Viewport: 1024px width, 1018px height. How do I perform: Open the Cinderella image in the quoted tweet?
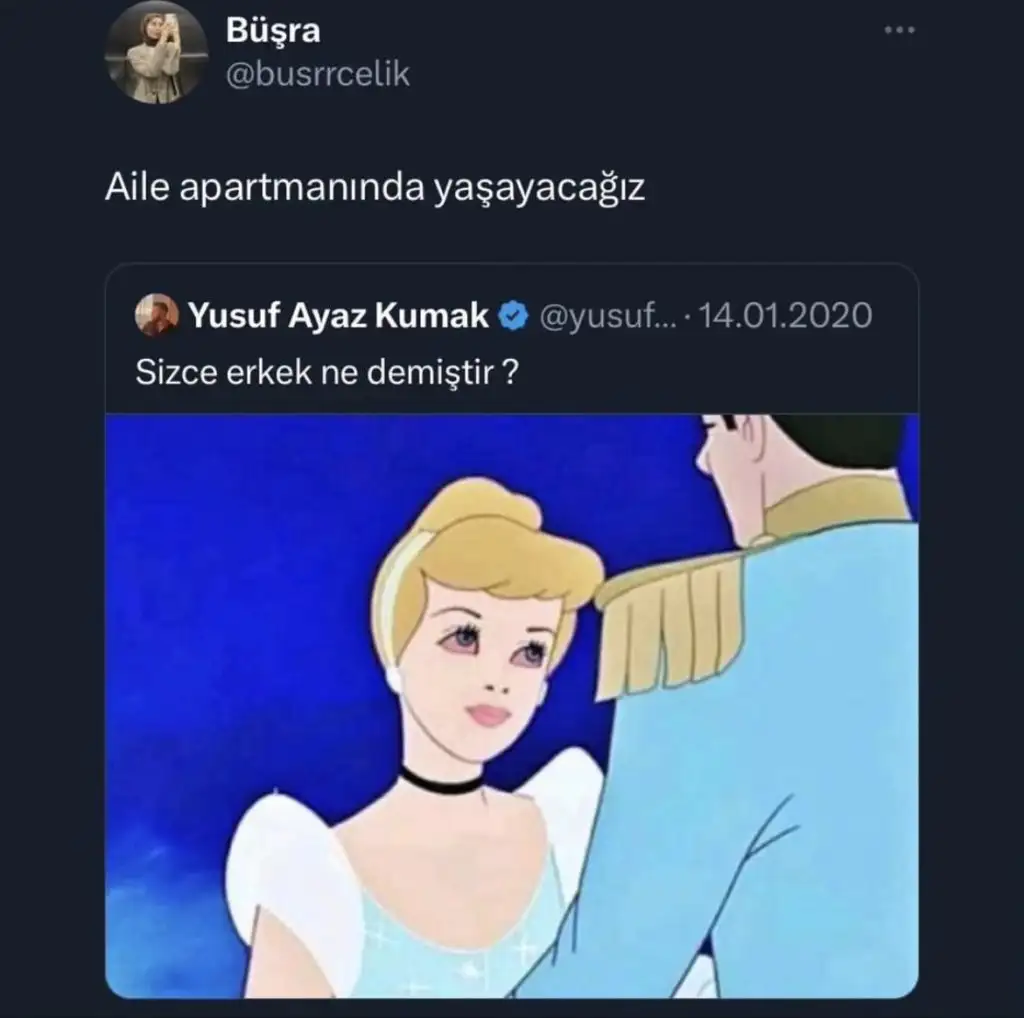512,705
